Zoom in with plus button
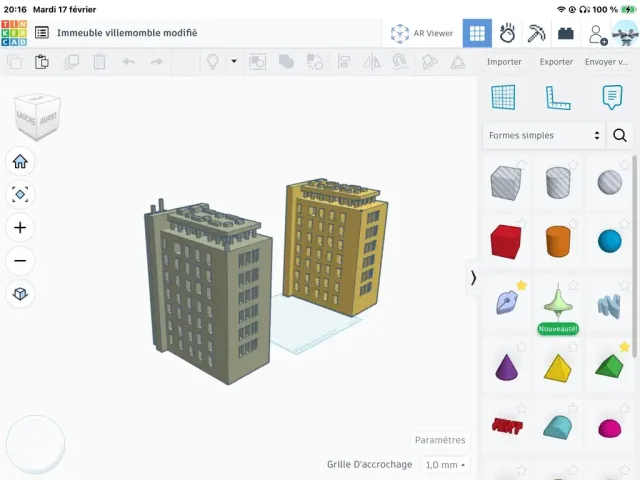The height and width of the screenshot is (480, 640). point(20,228)
